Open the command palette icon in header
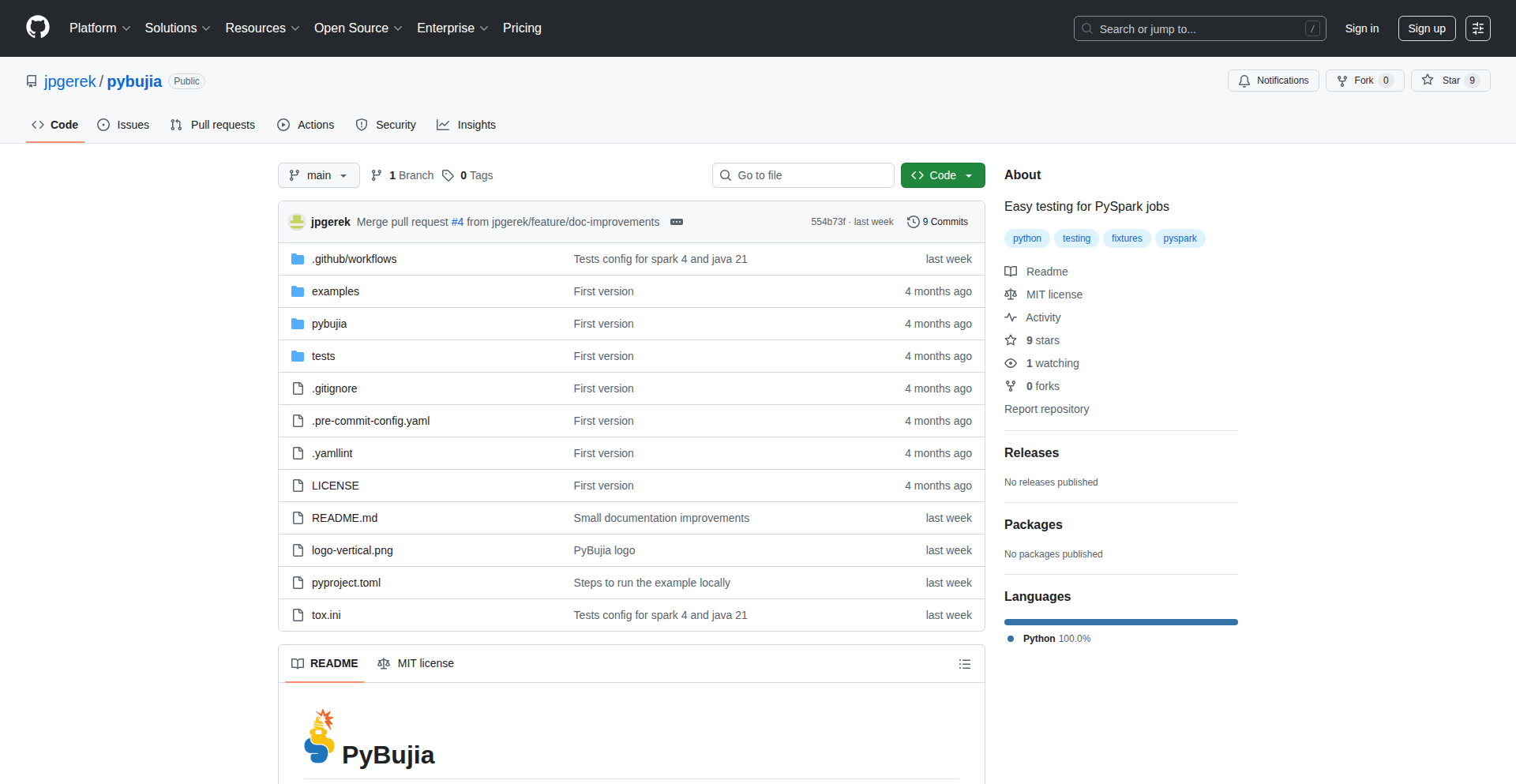 (1477, 28)
